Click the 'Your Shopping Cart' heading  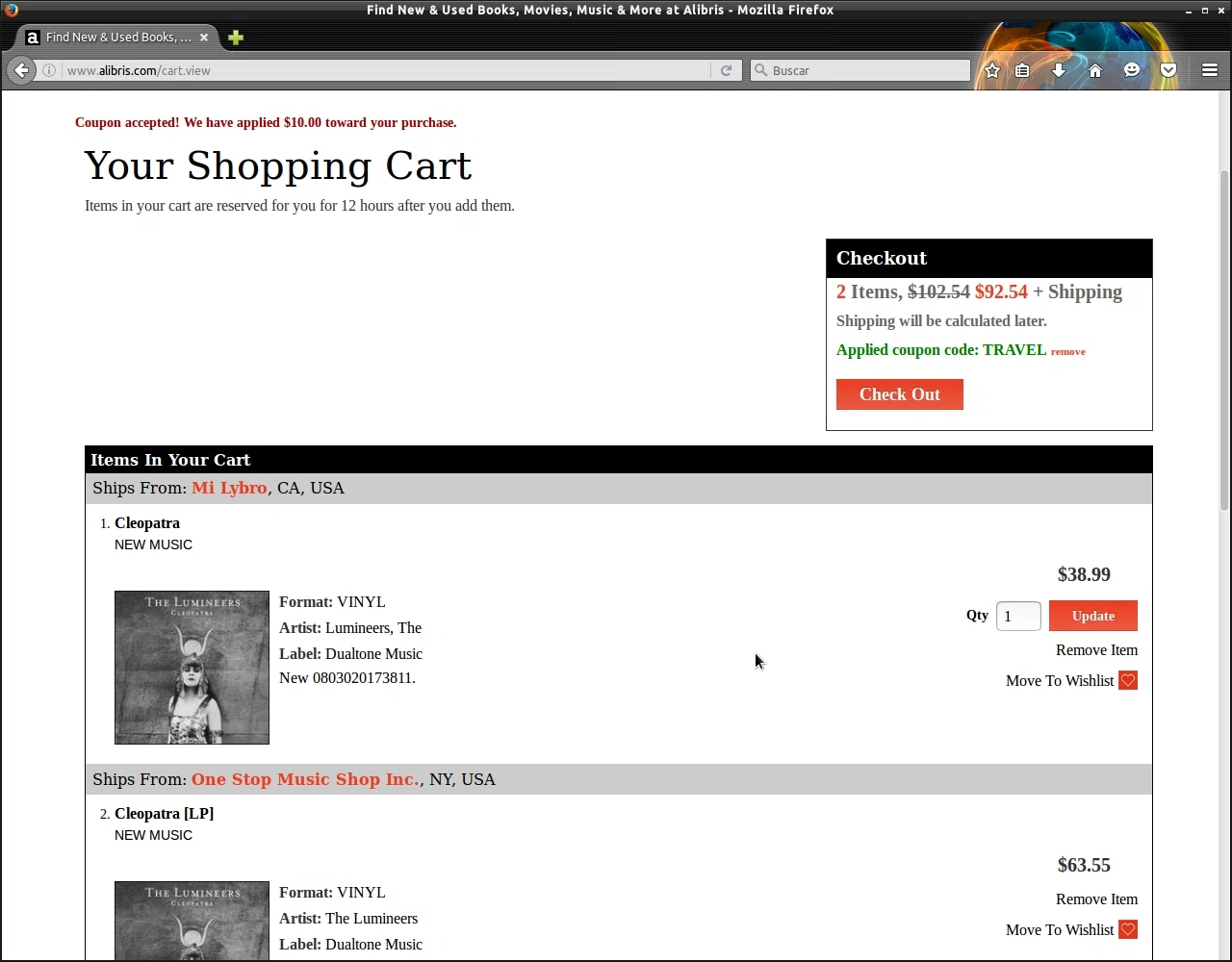(x=278, y=166)
